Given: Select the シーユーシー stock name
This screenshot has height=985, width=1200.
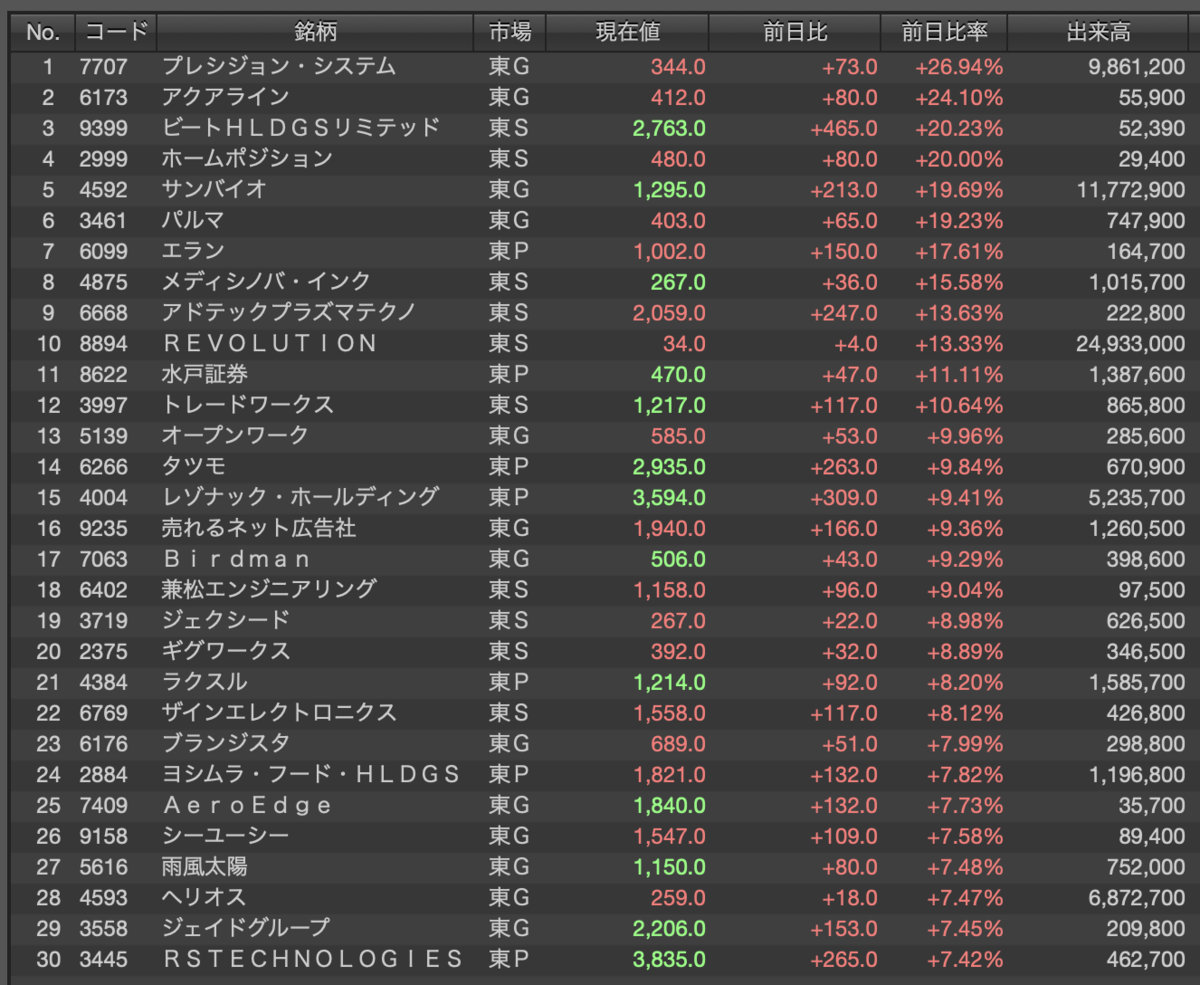Looking at the screenshot, I should click(x=226, y=836).
